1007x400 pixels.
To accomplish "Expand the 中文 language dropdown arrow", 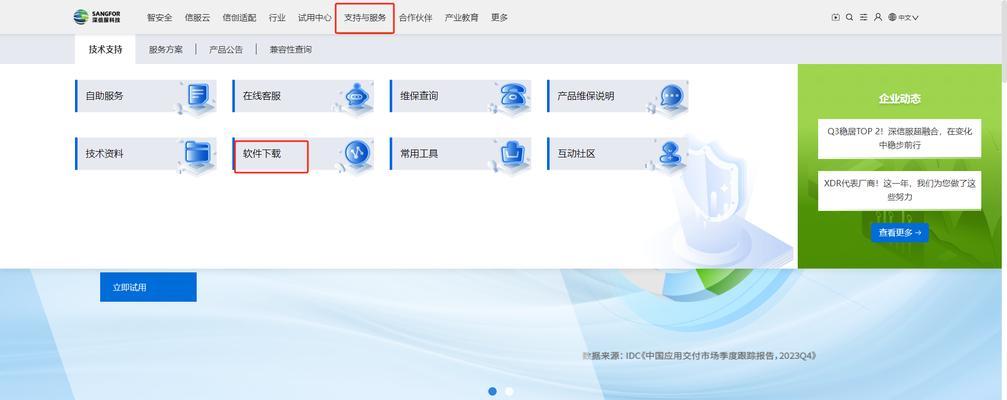I will pyautogui.click(x=915, y=18).
